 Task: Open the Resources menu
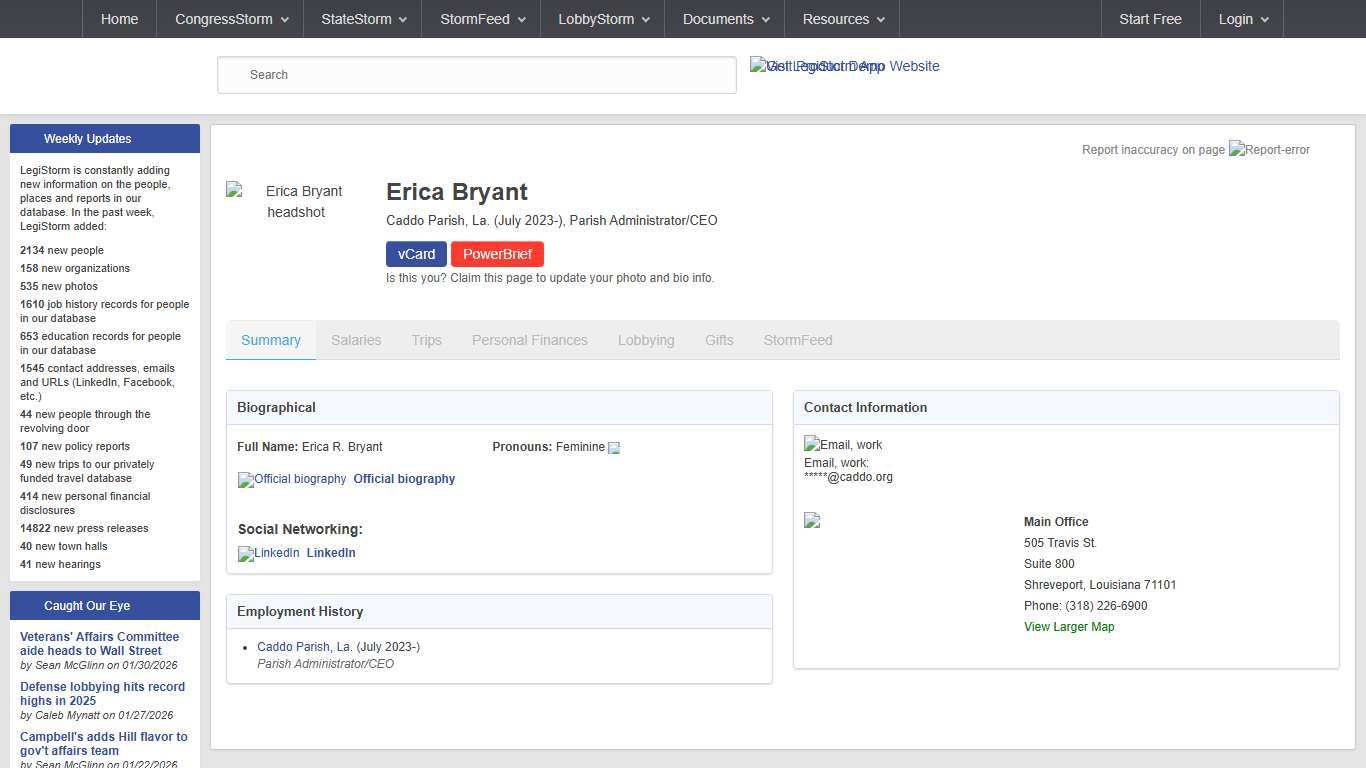coord(842,19)
